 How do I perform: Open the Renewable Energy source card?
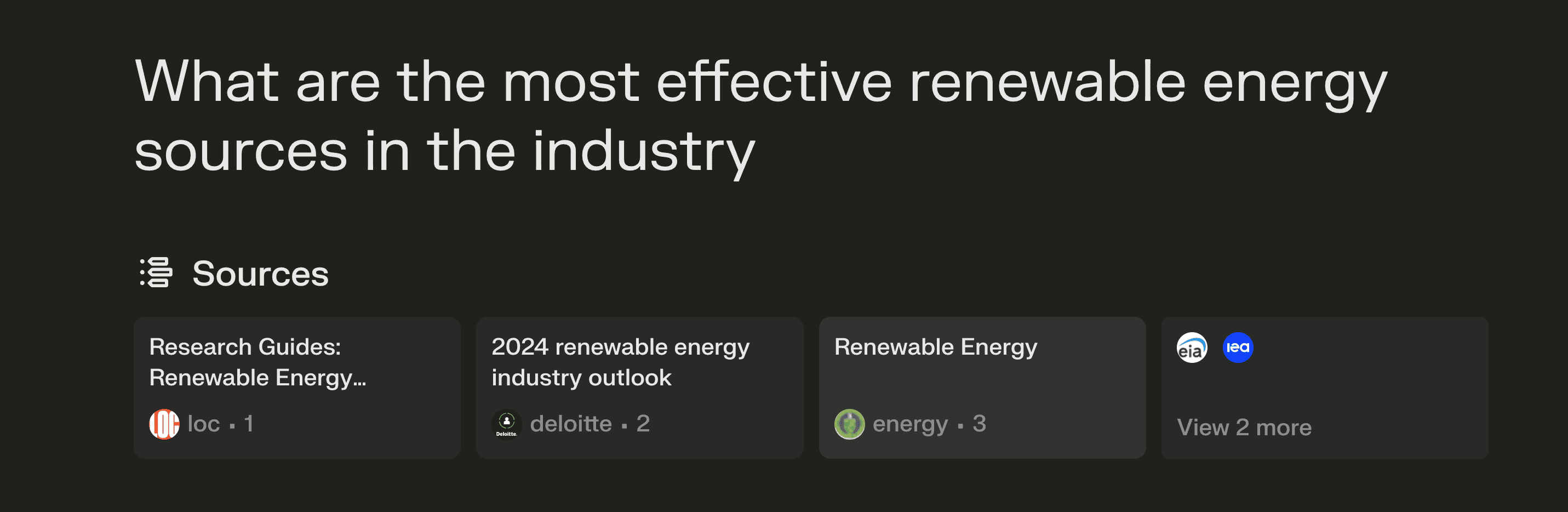point(982,387)
